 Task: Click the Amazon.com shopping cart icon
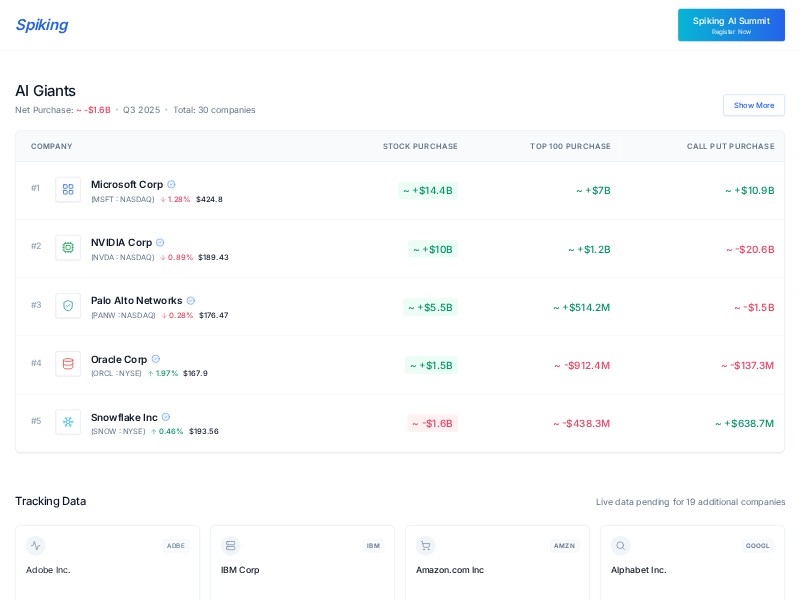(425, 545)
